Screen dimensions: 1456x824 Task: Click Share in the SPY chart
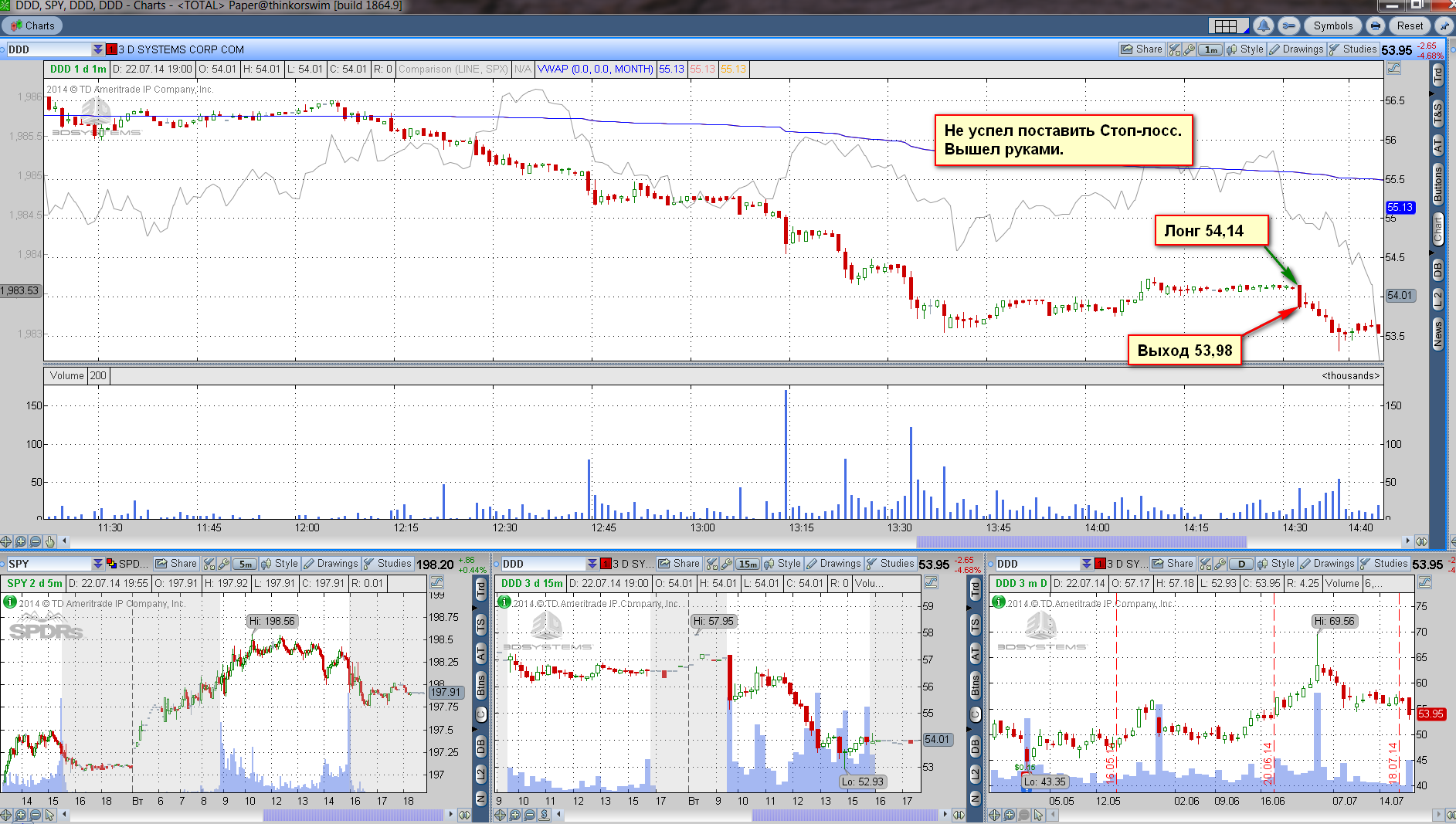176,564
